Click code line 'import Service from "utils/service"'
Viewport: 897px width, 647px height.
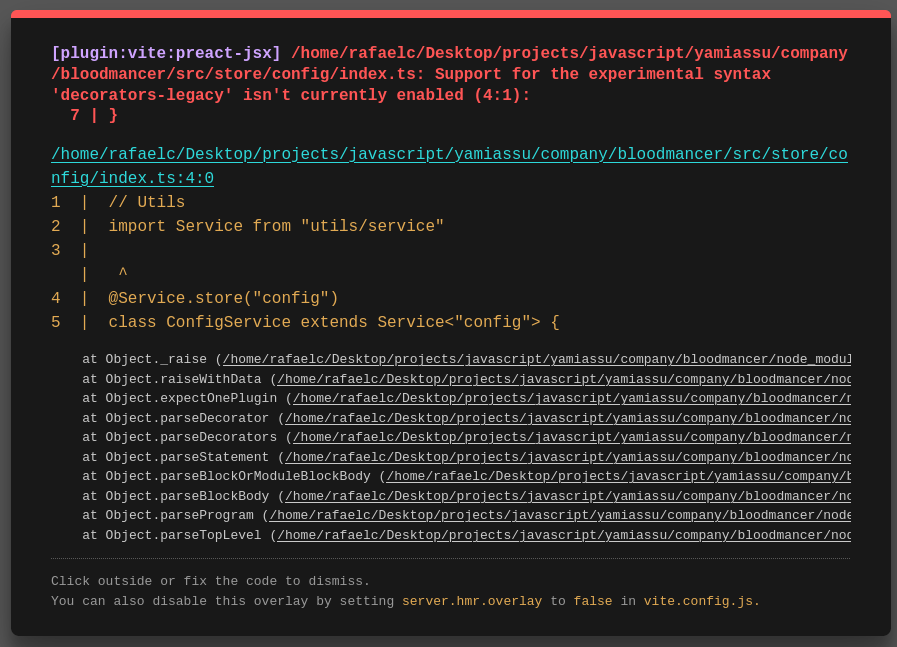276,226
